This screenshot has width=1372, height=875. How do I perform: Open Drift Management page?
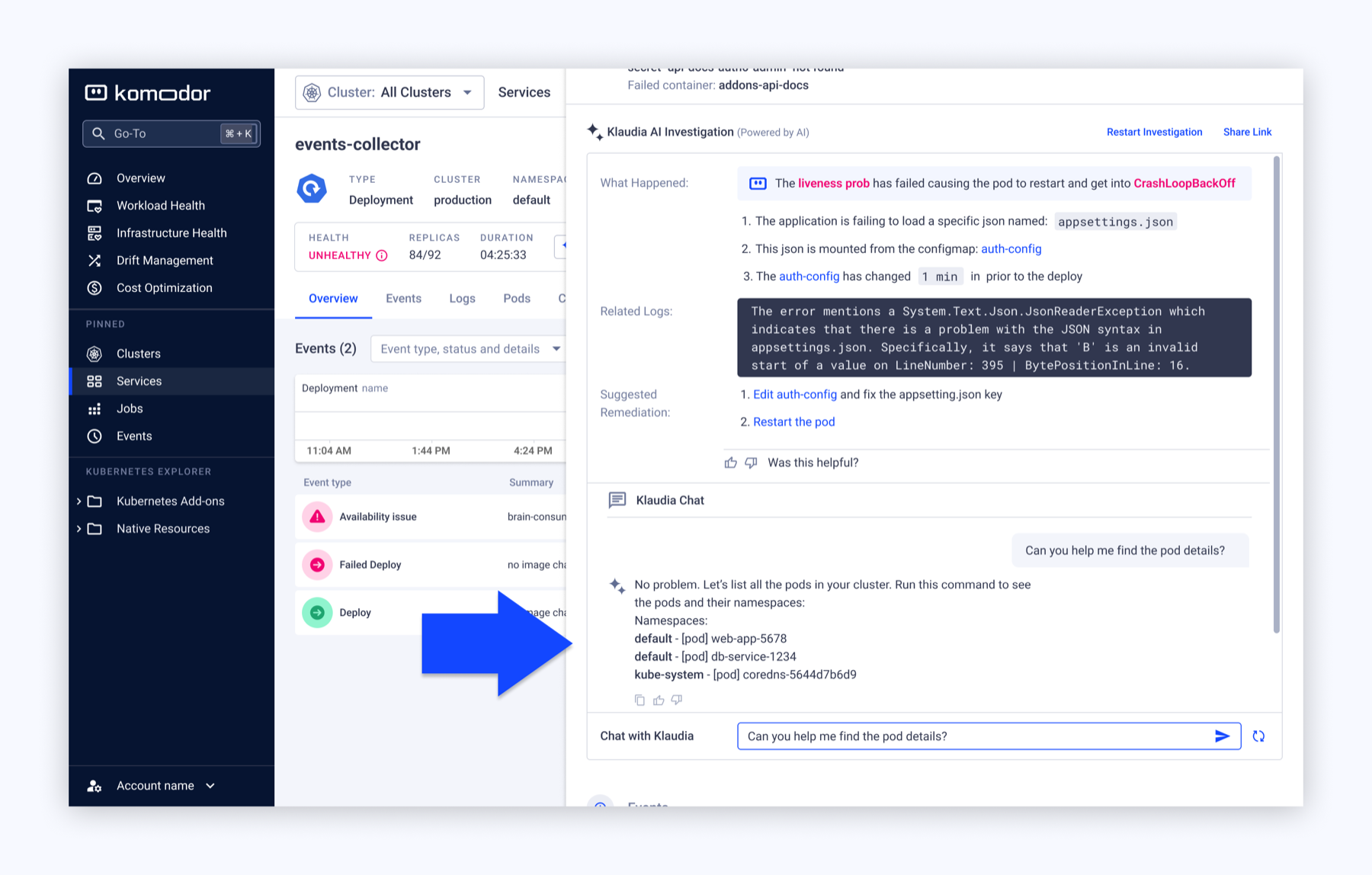coord(165,260)
